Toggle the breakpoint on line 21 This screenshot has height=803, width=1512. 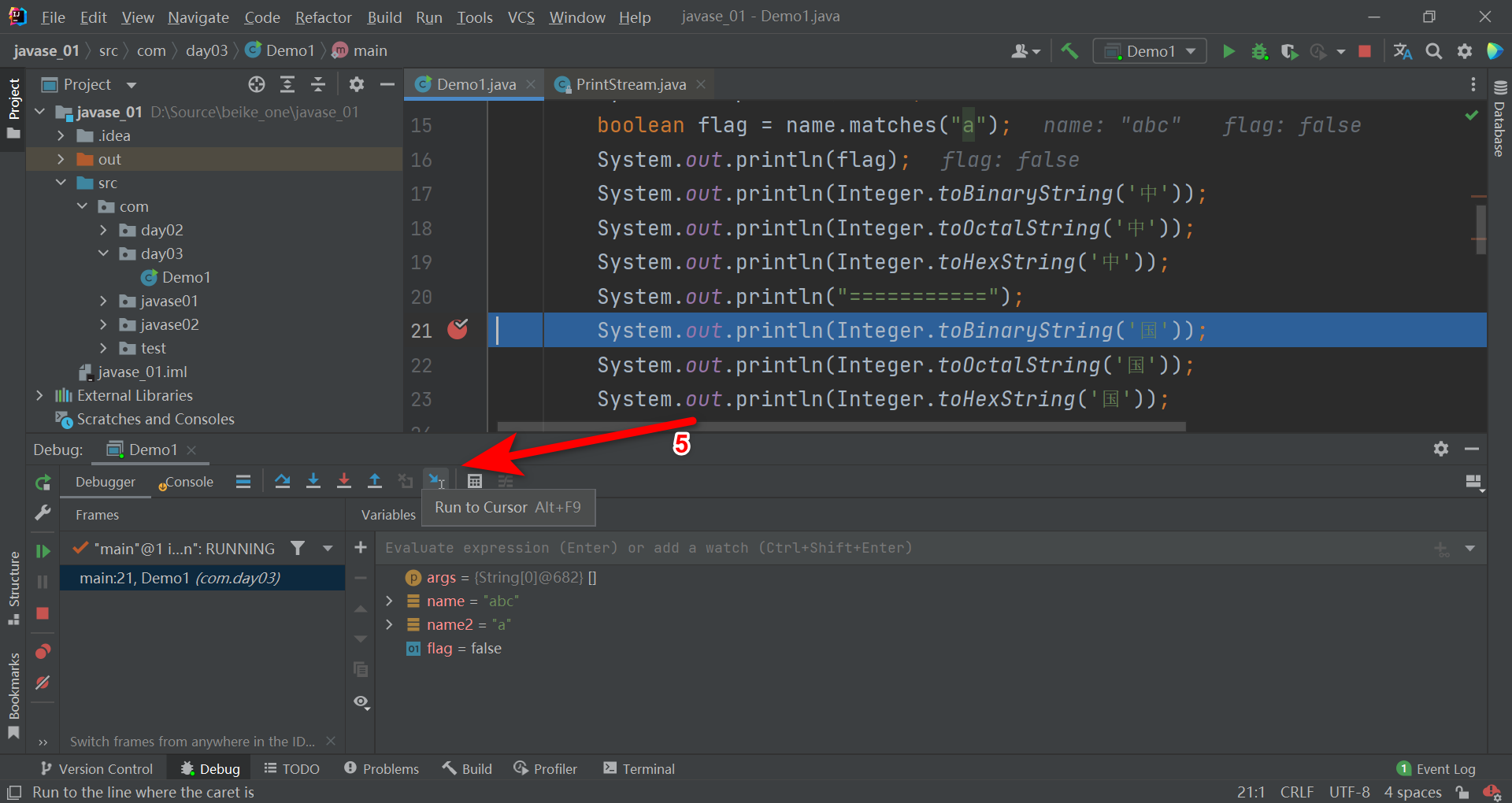coord(458,329)
